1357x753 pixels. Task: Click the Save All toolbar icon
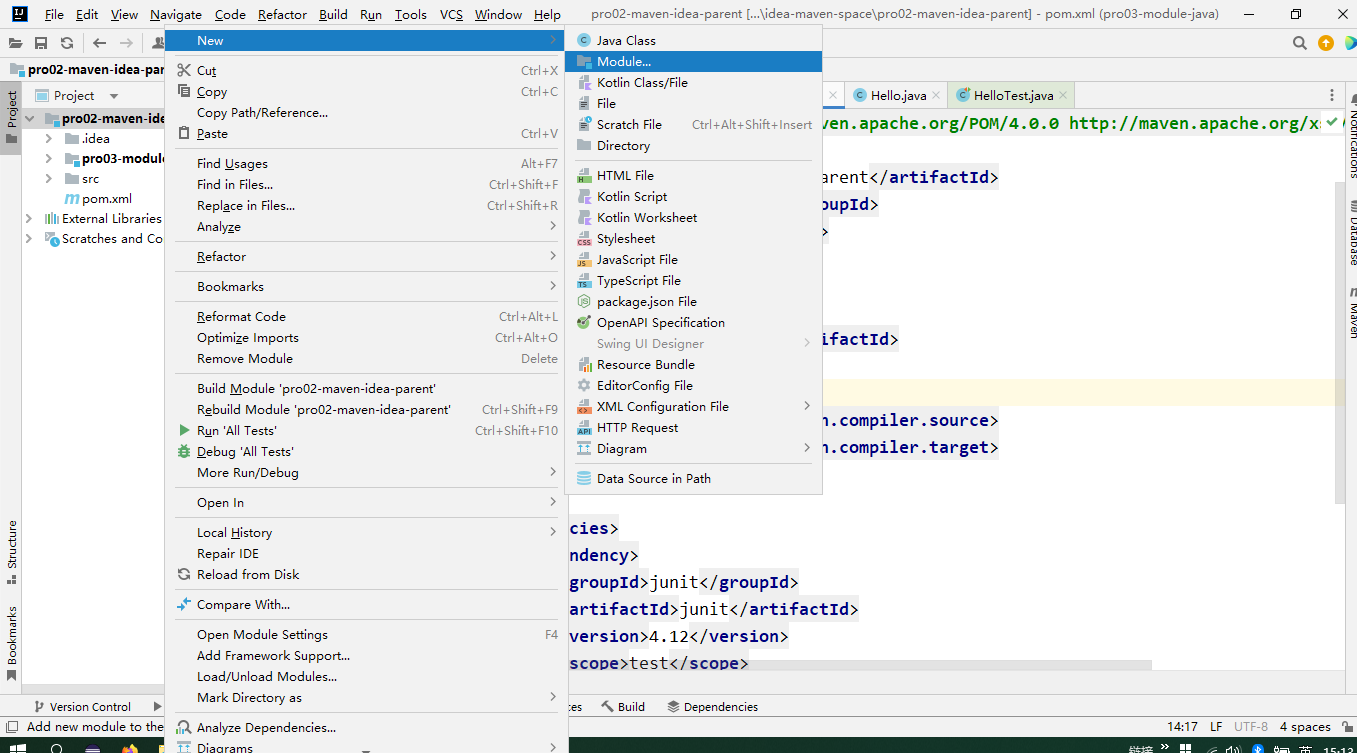[41, 43]
